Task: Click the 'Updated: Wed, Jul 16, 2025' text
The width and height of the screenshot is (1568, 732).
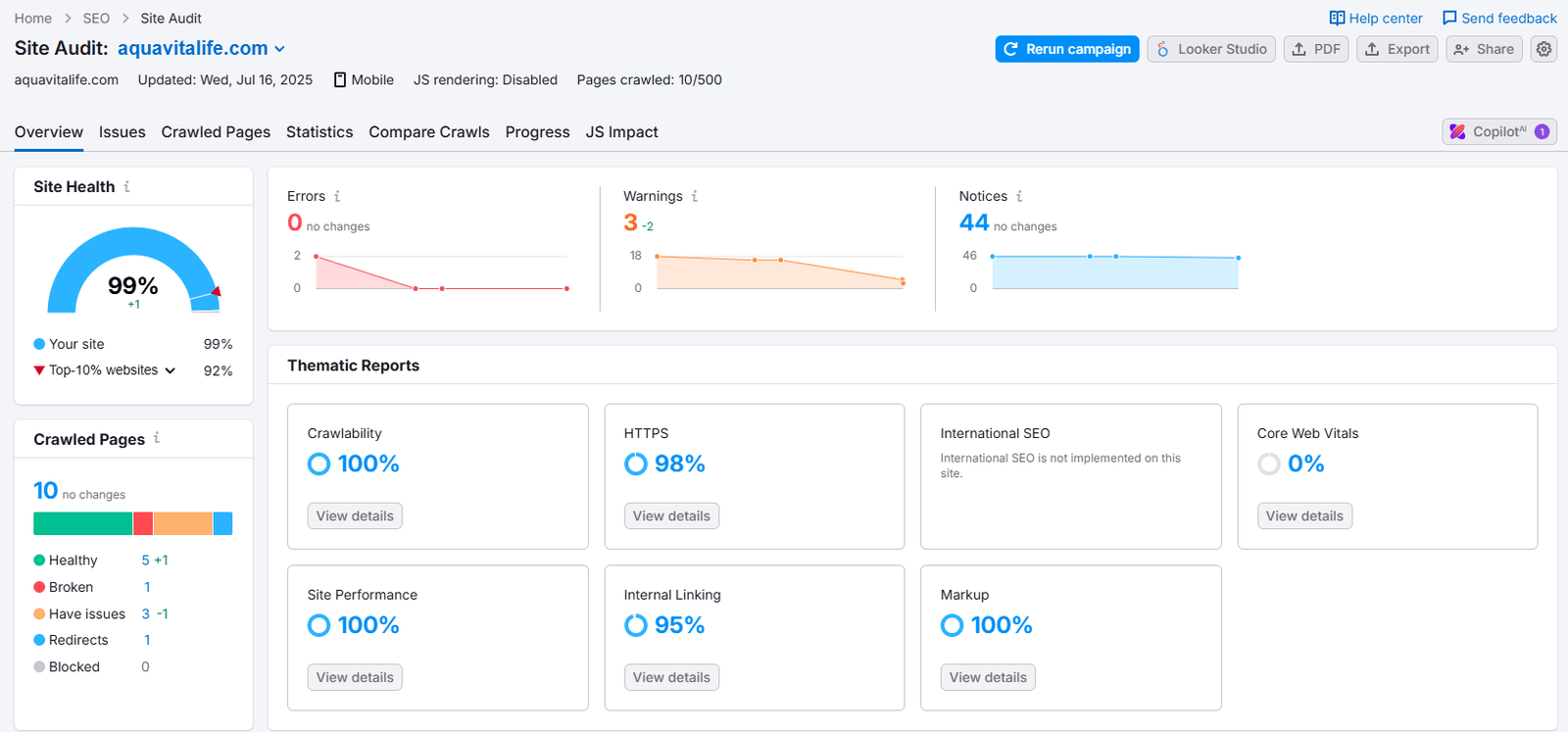Action: pos(225,79)
